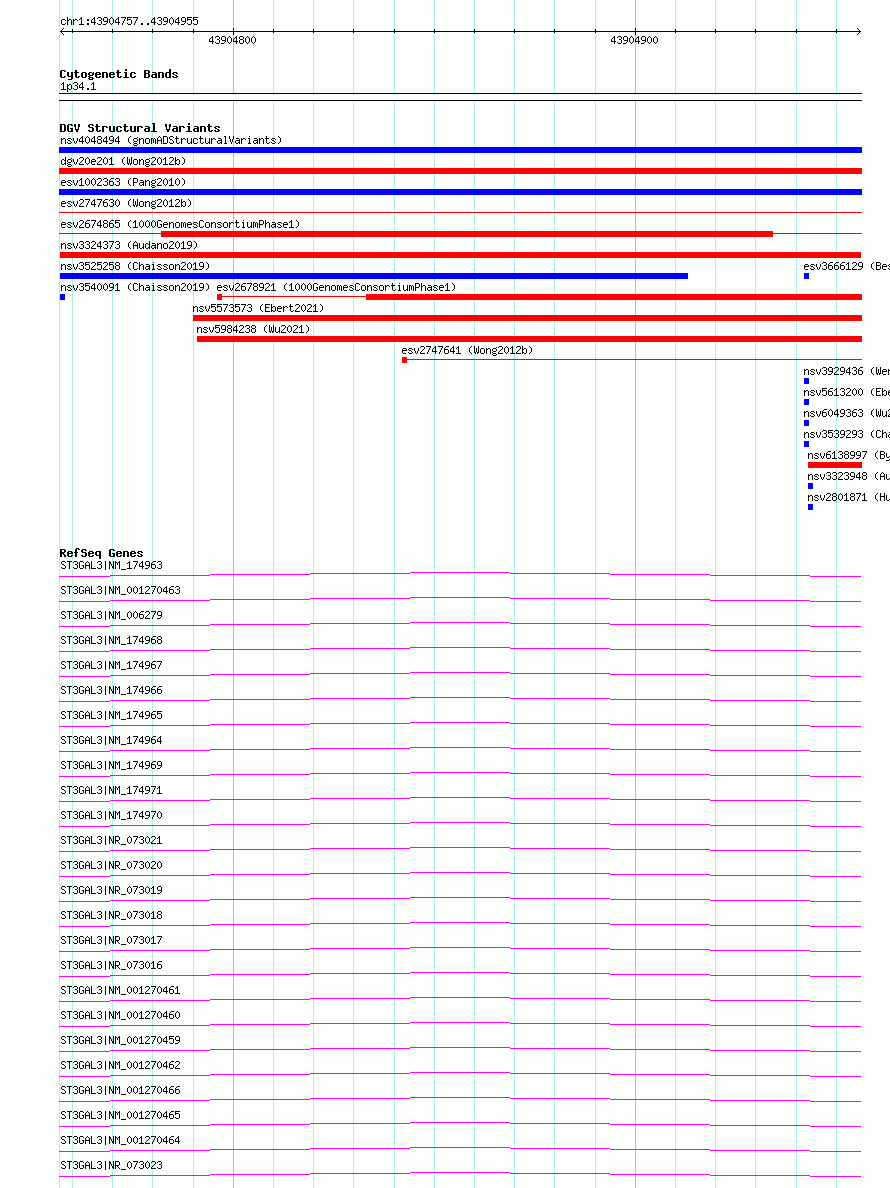The image size is (890, 1188).
Task: Open variant nsv6138997 label
Action: [x=848, y=455]
